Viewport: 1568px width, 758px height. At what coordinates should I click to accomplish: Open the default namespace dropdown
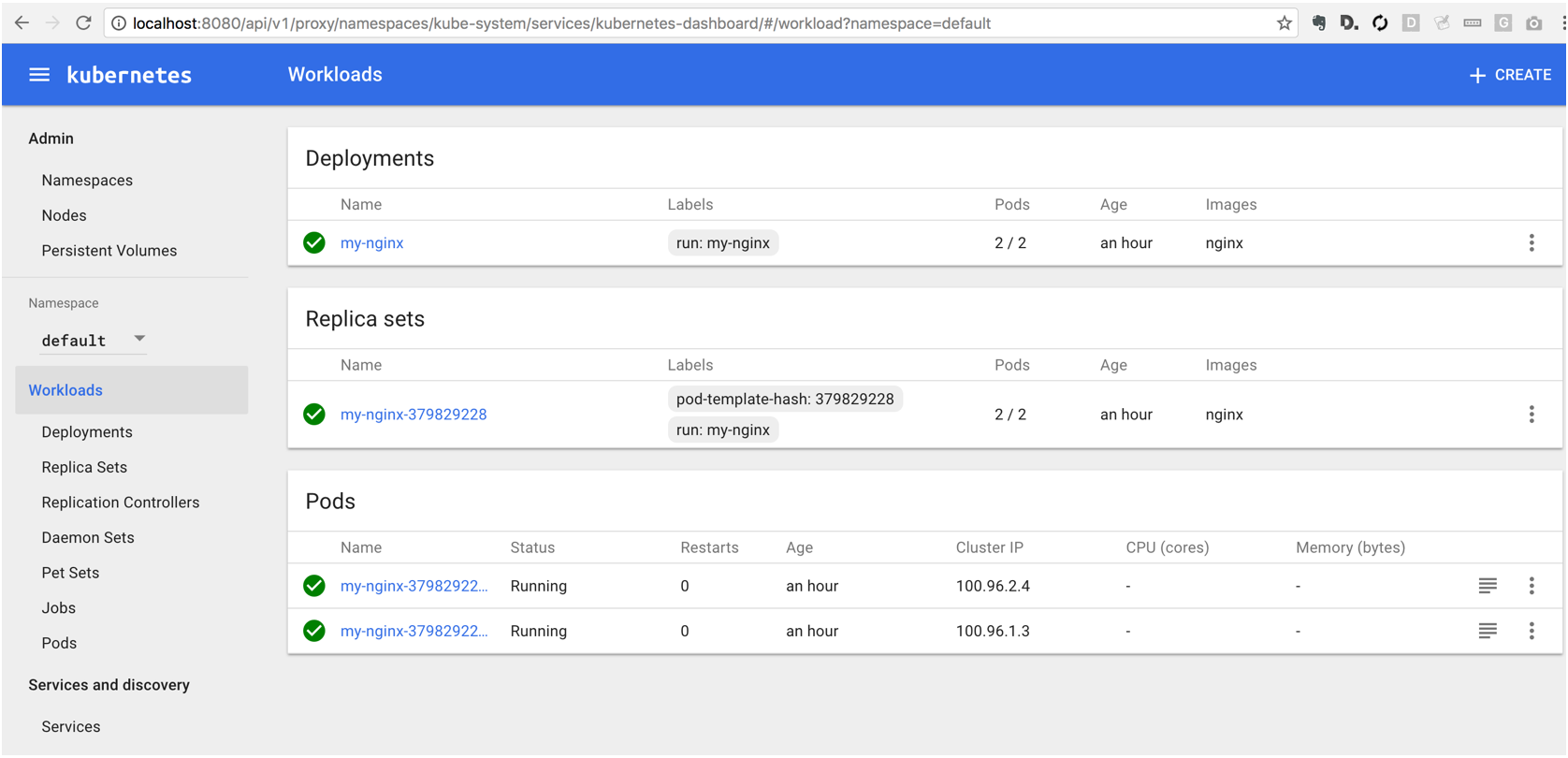(x=94, y=341)
